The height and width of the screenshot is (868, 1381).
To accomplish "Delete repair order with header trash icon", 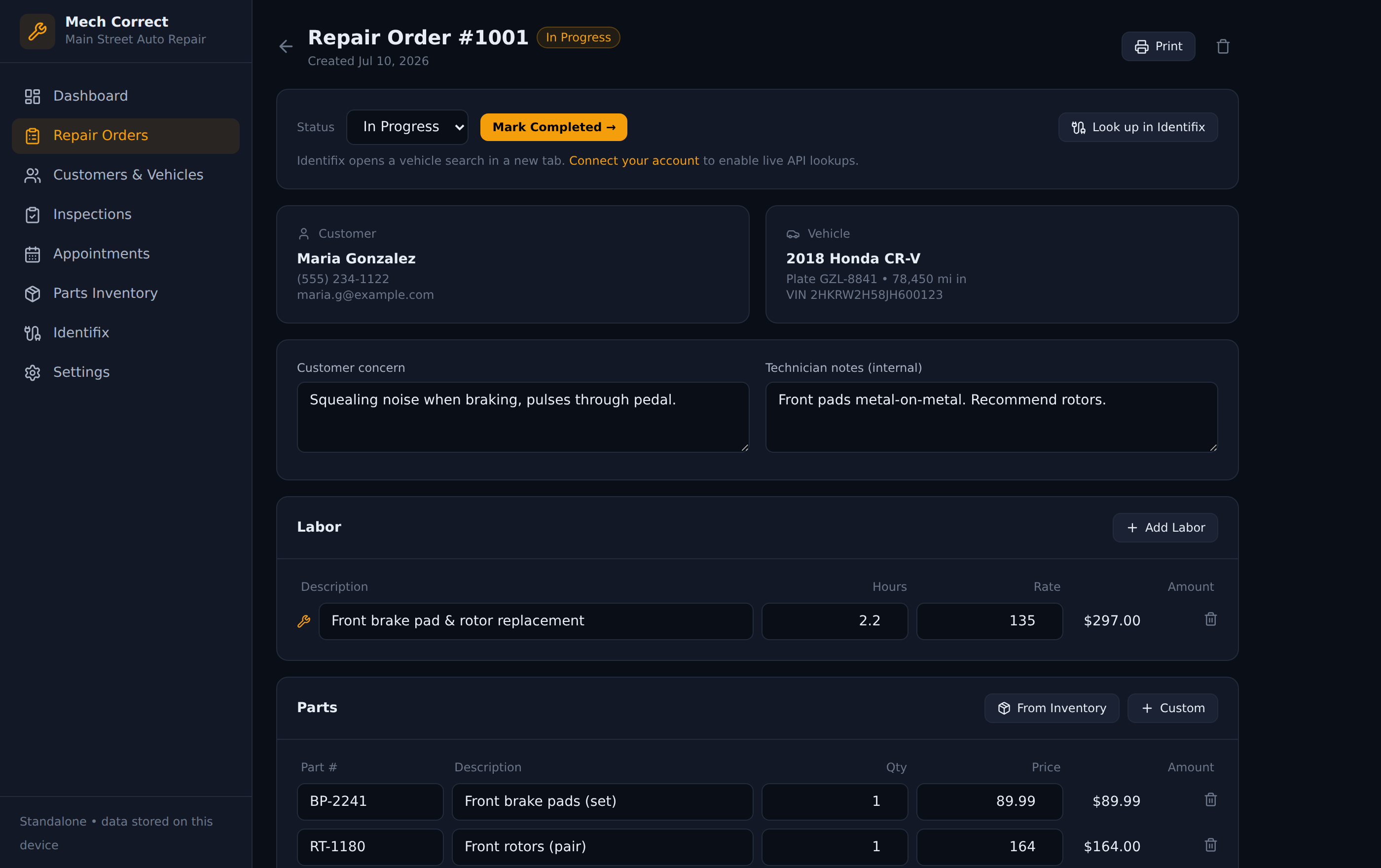I will 1223,46.
